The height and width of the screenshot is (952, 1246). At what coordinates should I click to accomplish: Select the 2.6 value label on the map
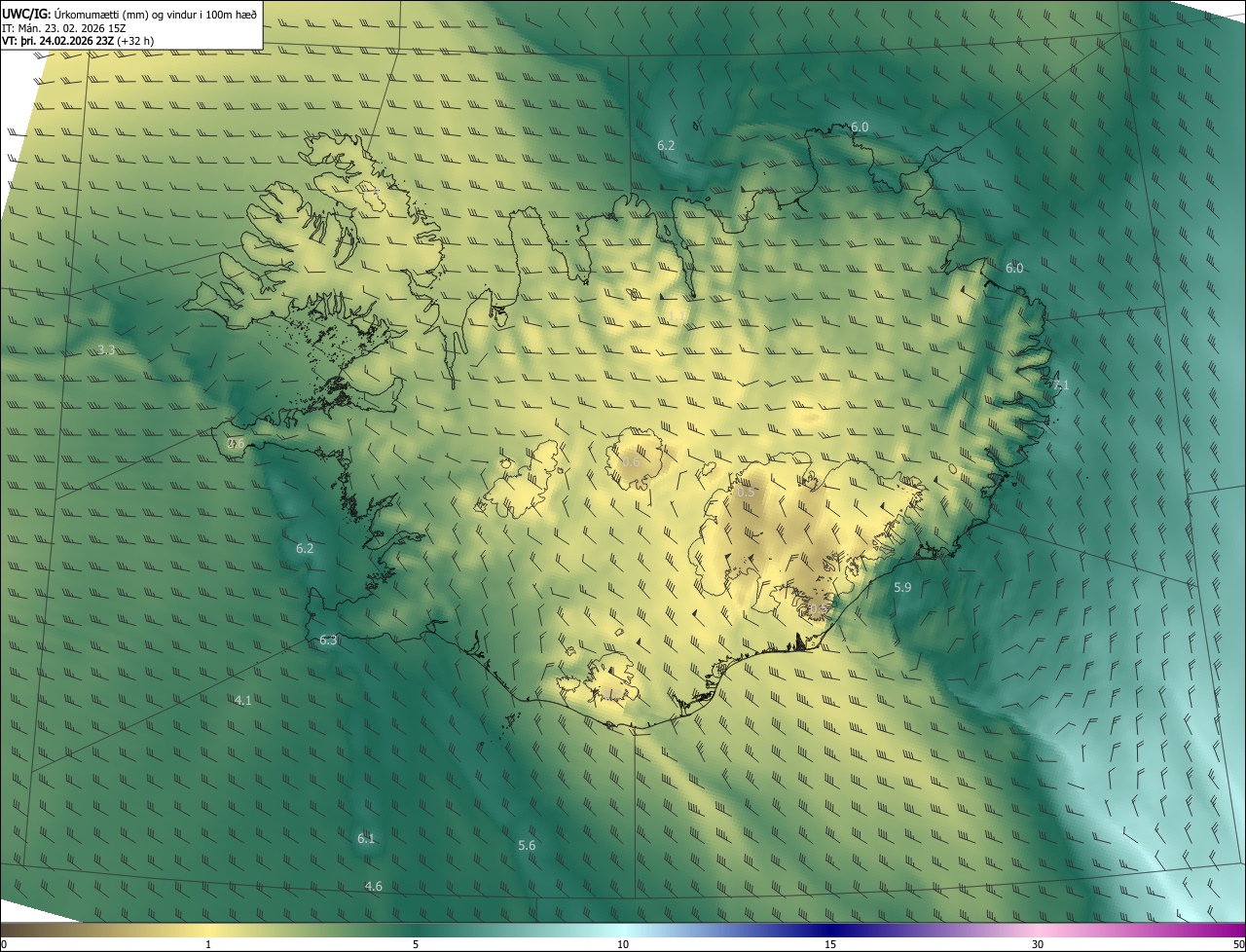point(236,444)
